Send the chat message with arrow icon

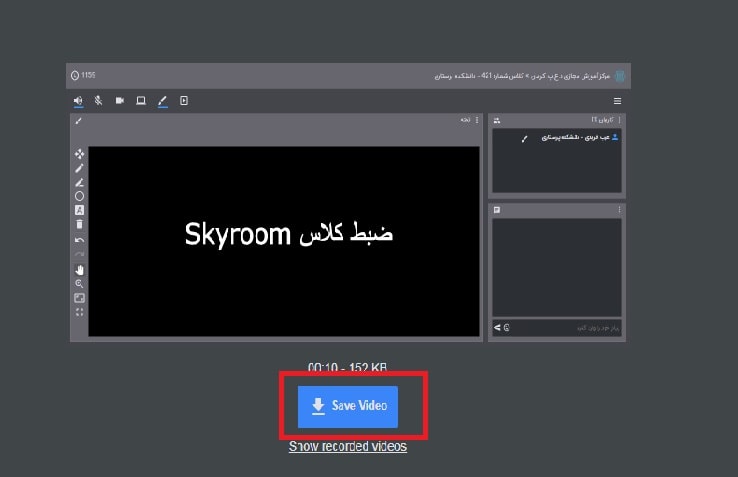(x=497, y=327)
